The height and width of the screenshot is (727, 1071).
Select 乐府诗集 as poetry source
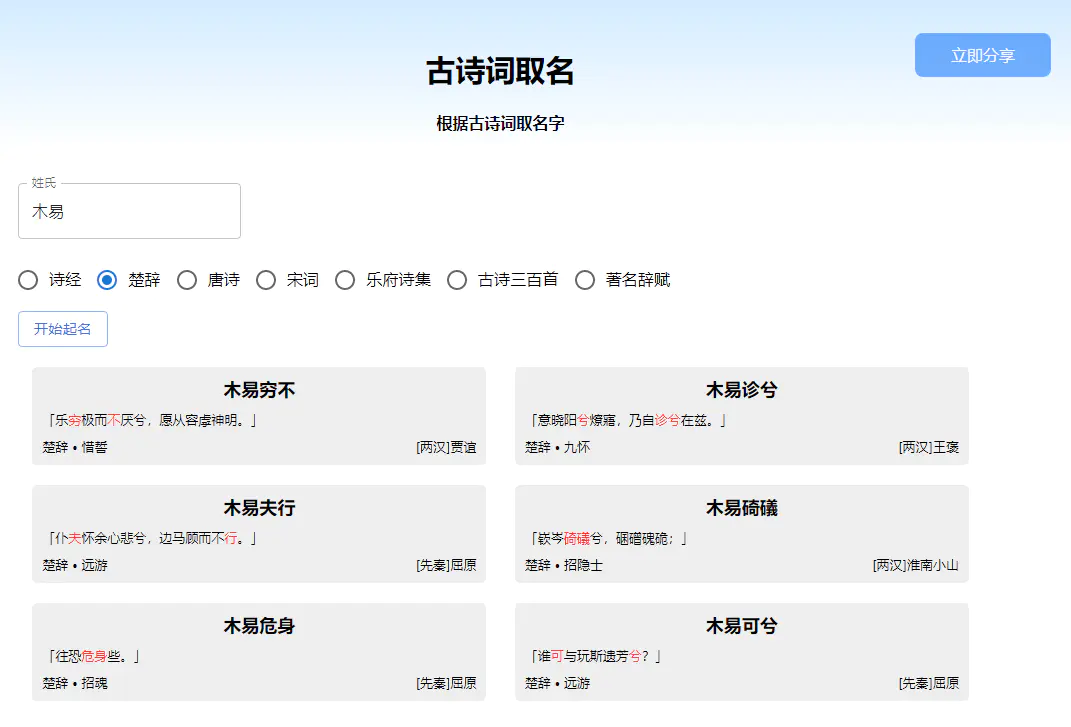345,280
